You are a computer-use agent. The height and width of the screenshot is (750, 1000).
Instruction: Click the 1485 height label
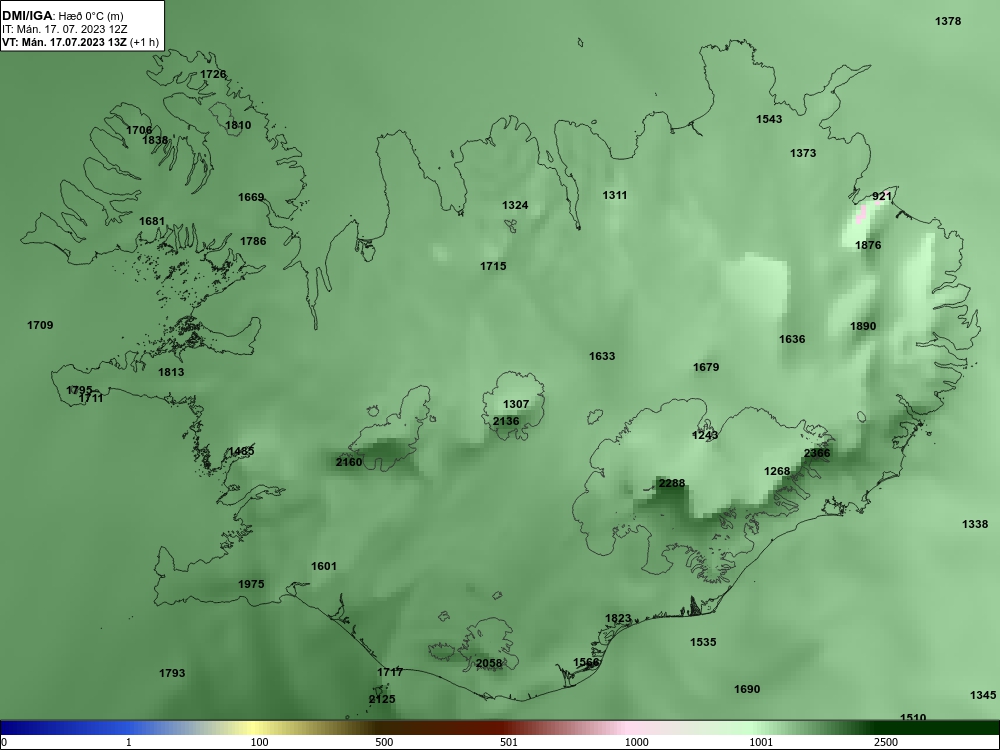click(241, 451)
